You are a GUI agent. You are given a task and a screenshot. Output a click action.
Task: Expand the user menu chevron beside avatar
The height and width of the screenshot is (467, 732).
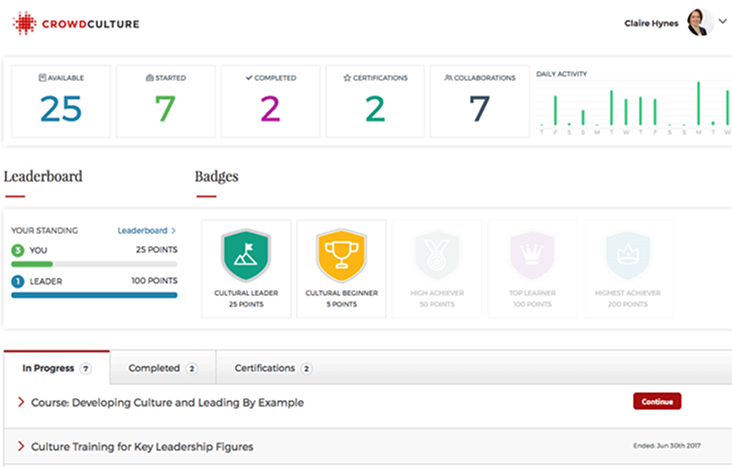coord(723,21)
